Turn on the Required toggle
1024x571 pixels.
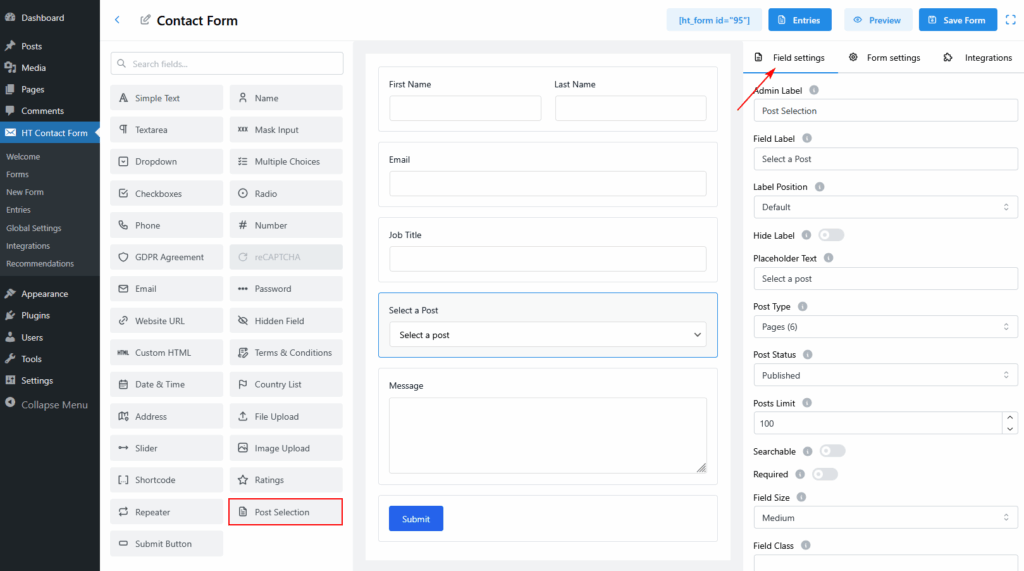[x=825, y=474]
